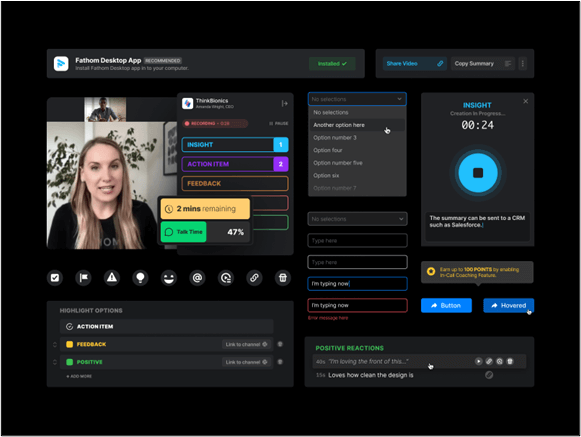Click the checkbox round icon
The image size is (581, 437).
pyautogui.click(x=55, y=278)
